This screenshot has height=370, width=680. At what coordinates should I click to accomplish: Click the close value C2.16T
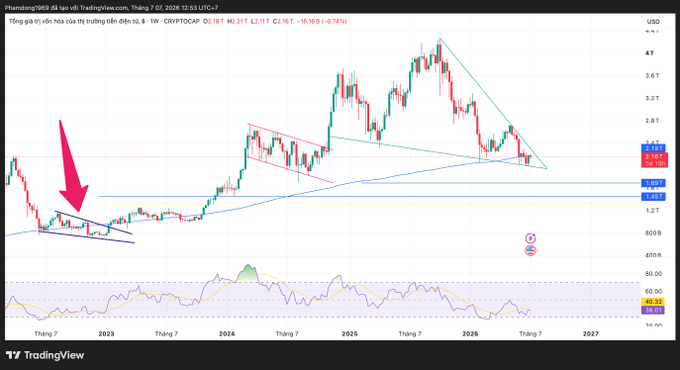point(283,21)
